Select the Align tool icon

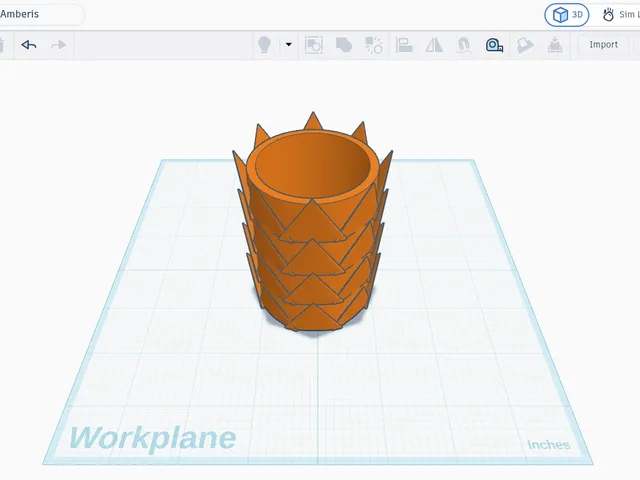pyautogui.click(x=404, y=45)
